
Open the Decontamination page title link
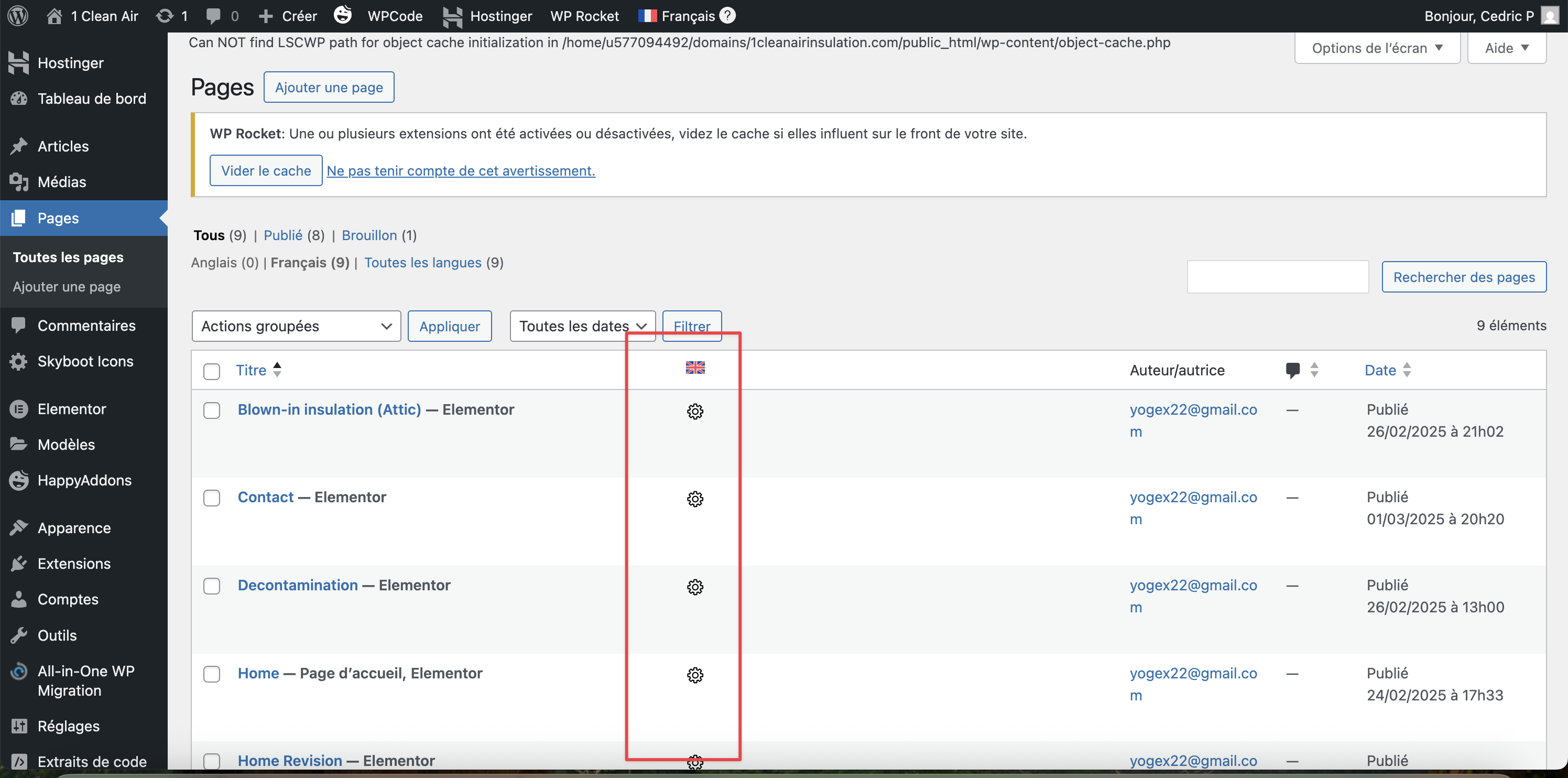point(298,586)
